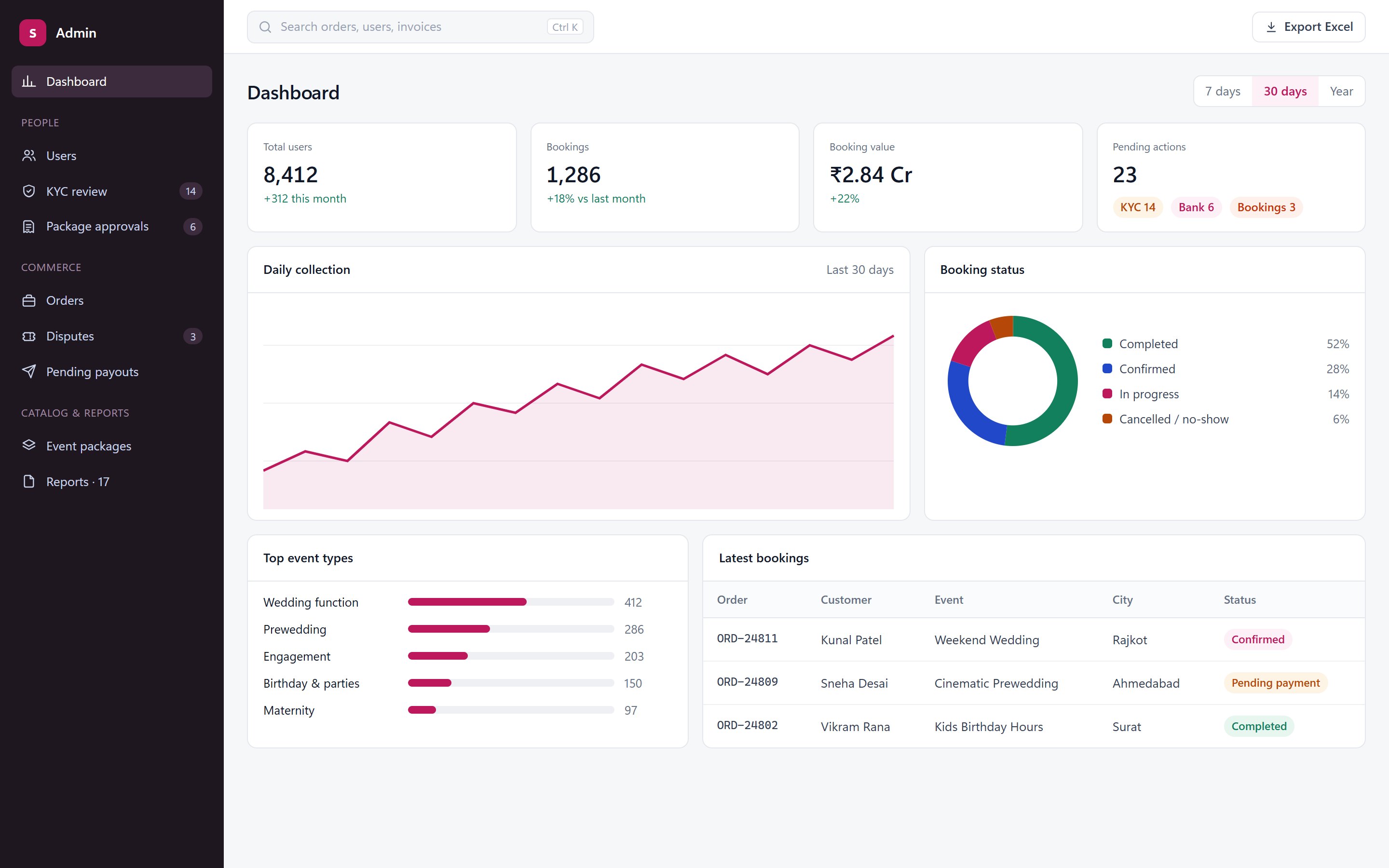Click the Package approvals document icon
Image resolution: width=1389 pixels, height=868 pixels.
(29, 227)
